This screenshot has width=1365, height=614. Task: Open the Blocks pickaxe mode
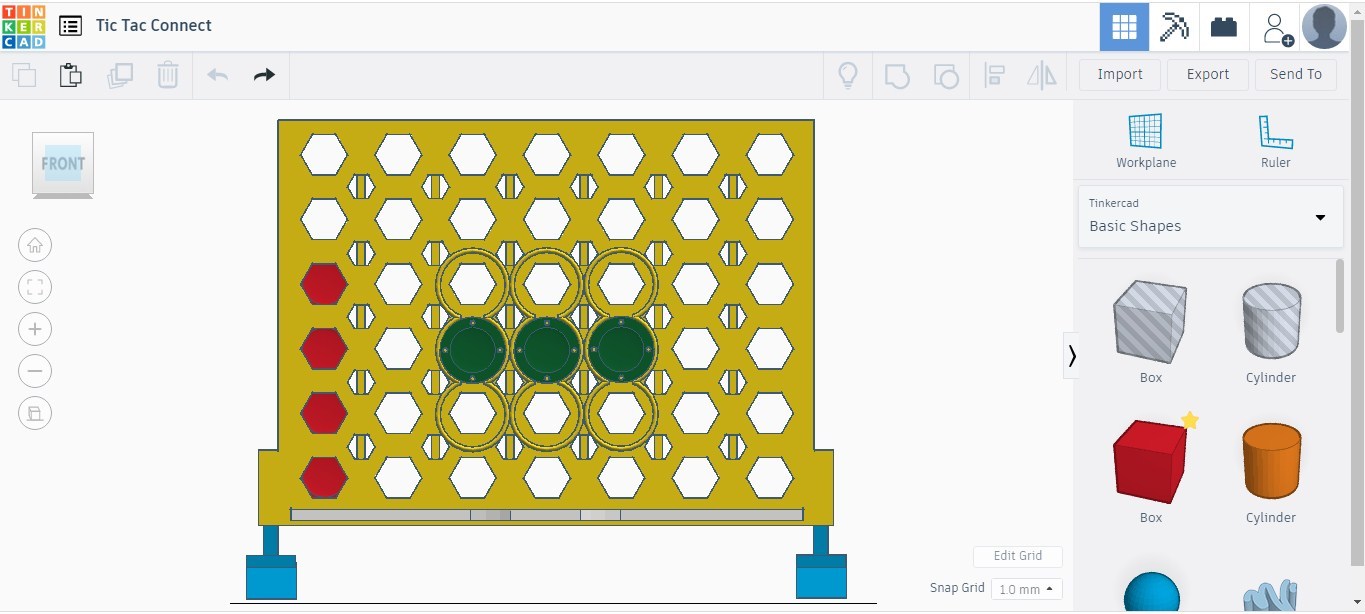click(x=1174, y=27)
